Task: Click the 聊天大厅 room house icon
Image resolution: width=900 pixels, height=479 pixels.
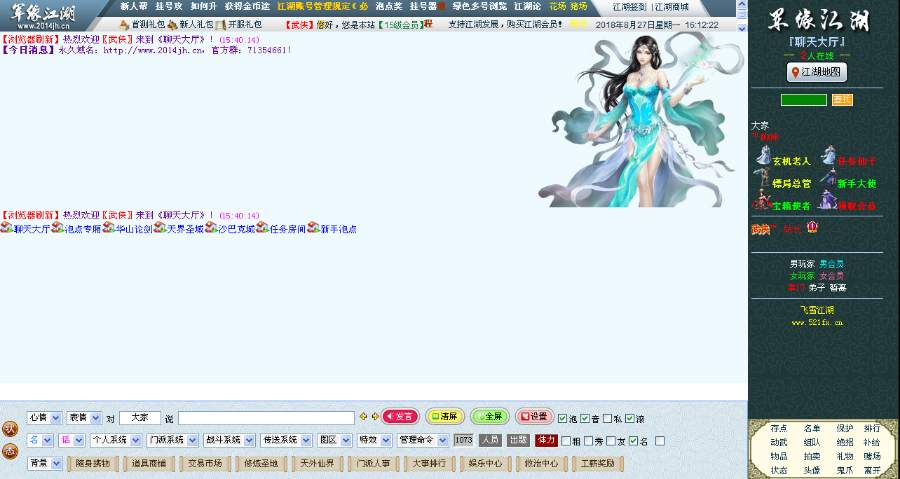Action: click(x=6, y=228)
